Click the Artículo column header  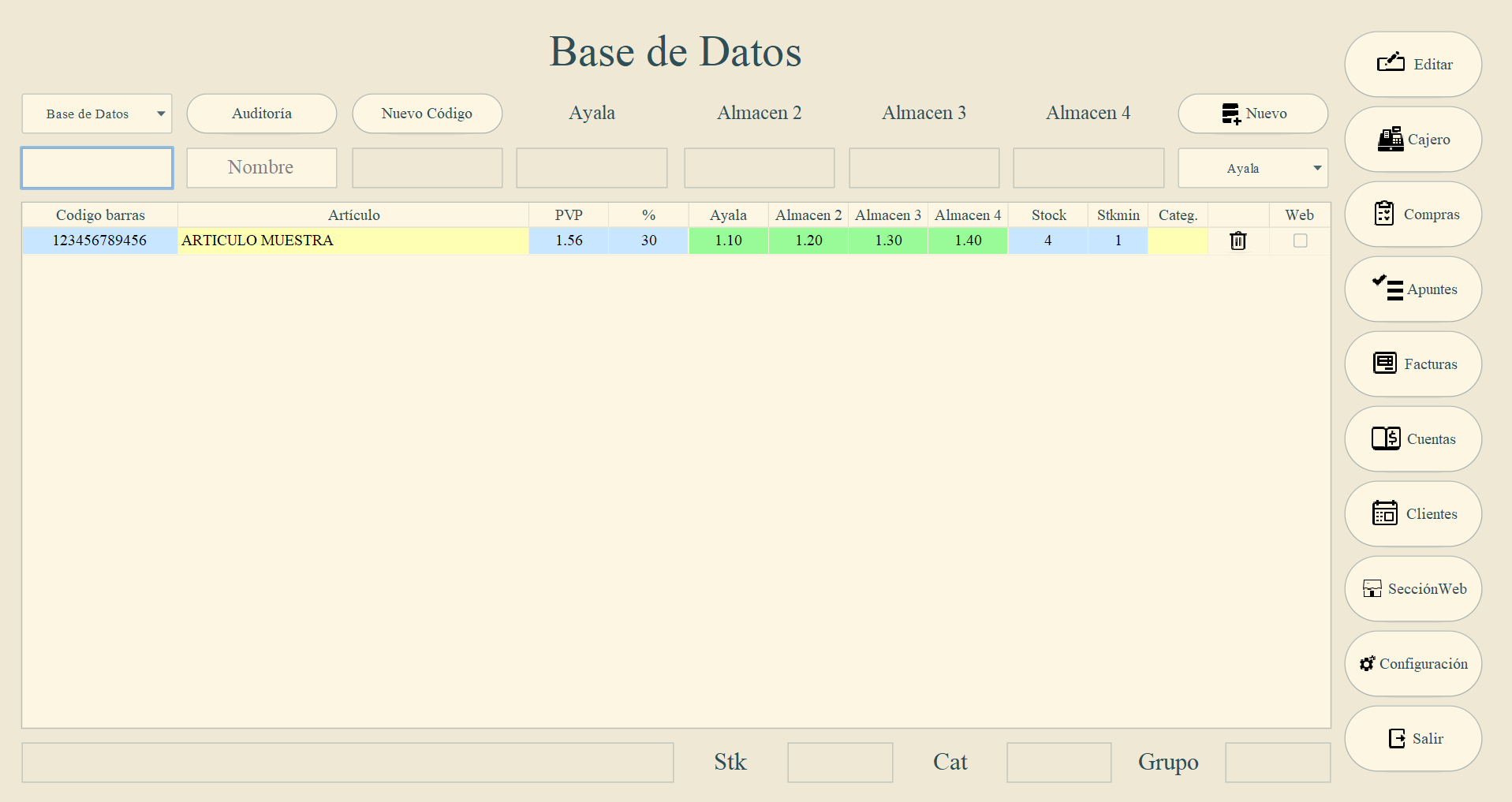pyautogui.click(x=354, y=215)
